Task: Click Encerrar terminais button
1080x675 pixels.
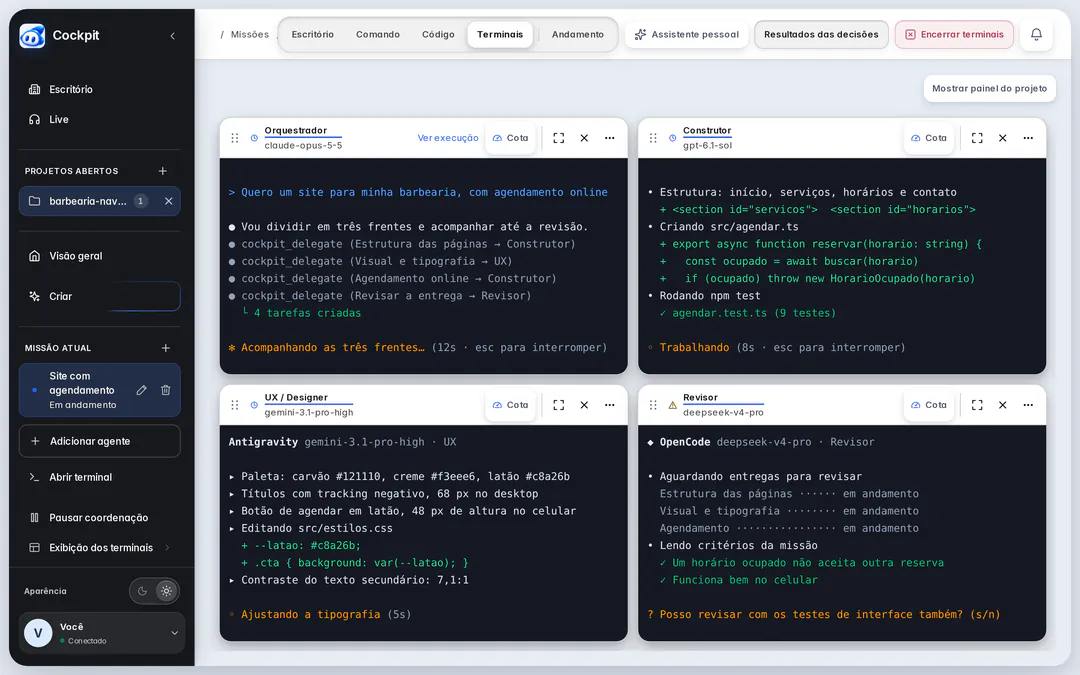Action: tap(954, 34)
